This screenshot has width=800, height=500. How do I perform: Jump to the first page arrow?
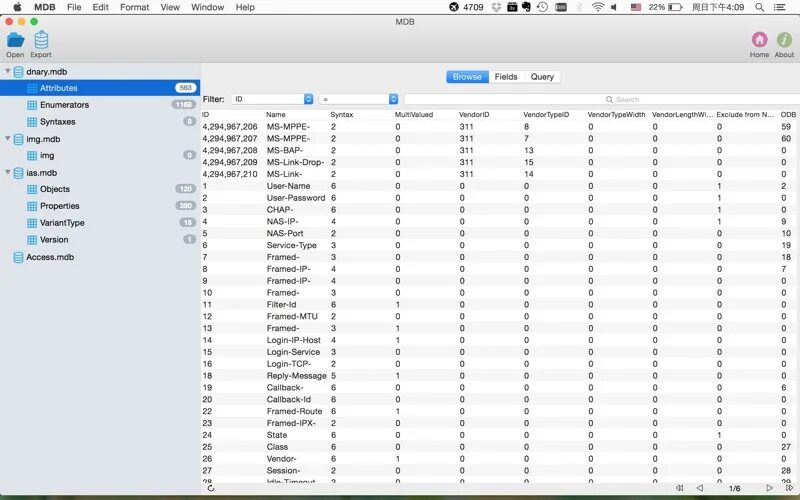[x=680, y=488]
